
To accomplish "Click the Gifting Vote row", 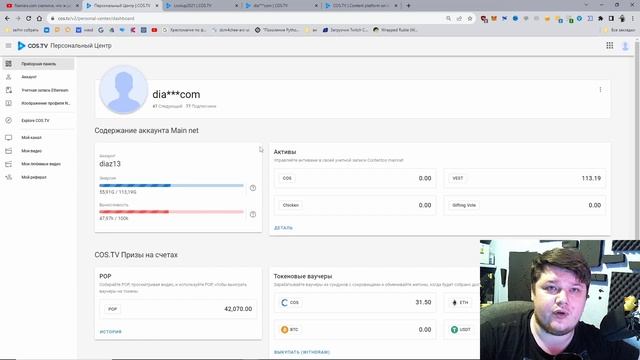I will point(524,205).
